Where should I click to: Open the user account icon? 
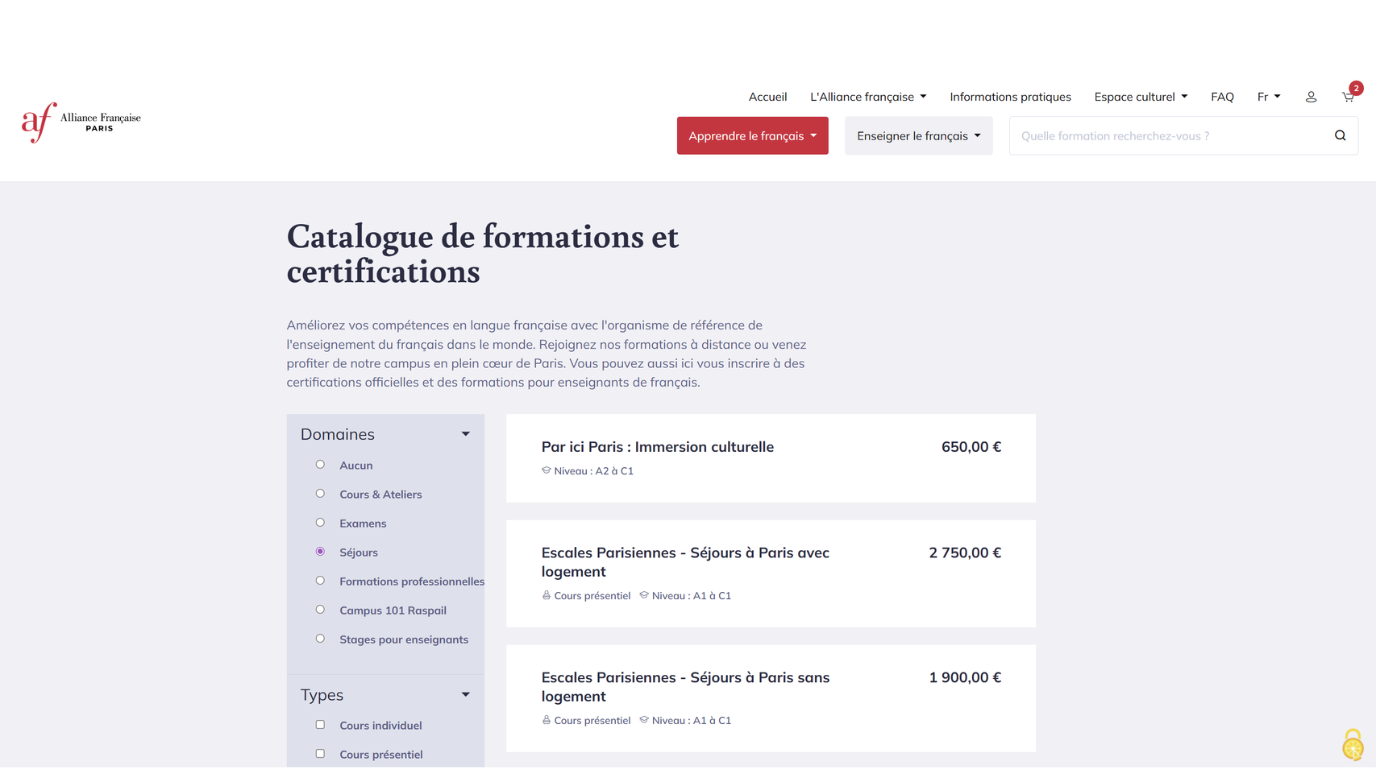click(x=1311, y=97)
